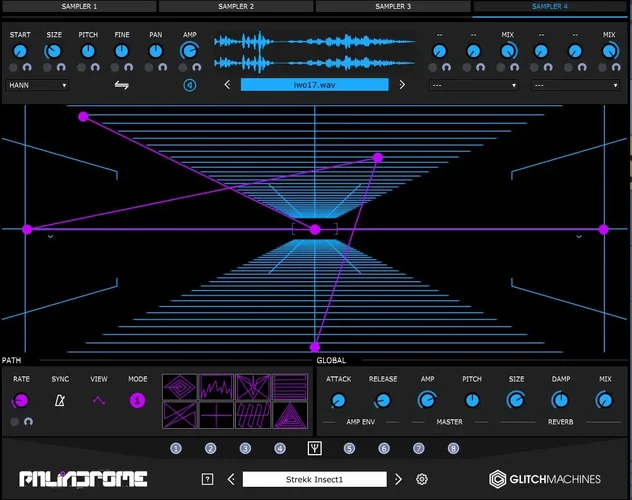This screenshot has width=632, height=500.
Task: Open the second effect type dropdown
Action: (575, 85)
